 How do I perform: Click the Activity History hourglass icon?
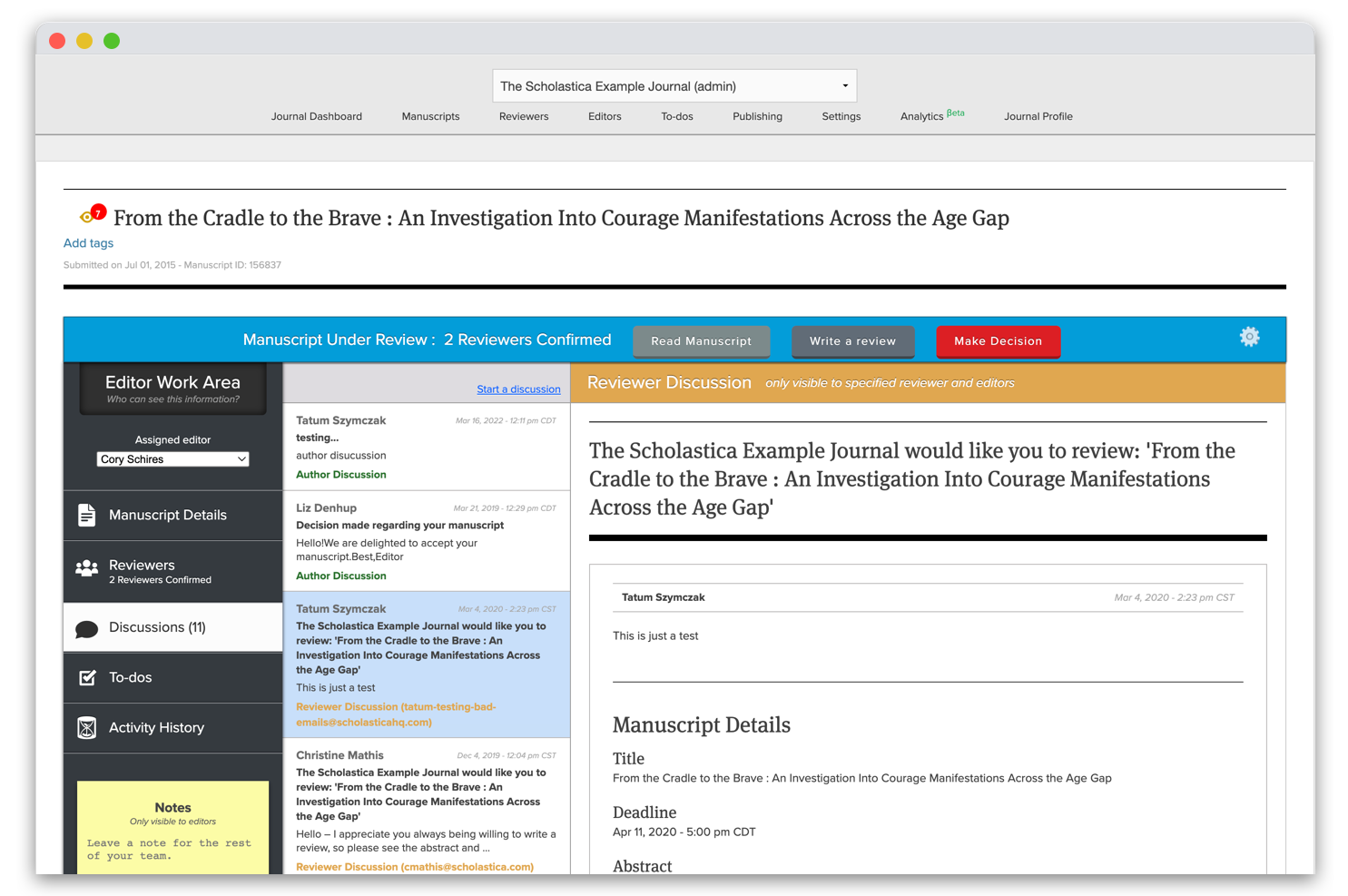86,728
